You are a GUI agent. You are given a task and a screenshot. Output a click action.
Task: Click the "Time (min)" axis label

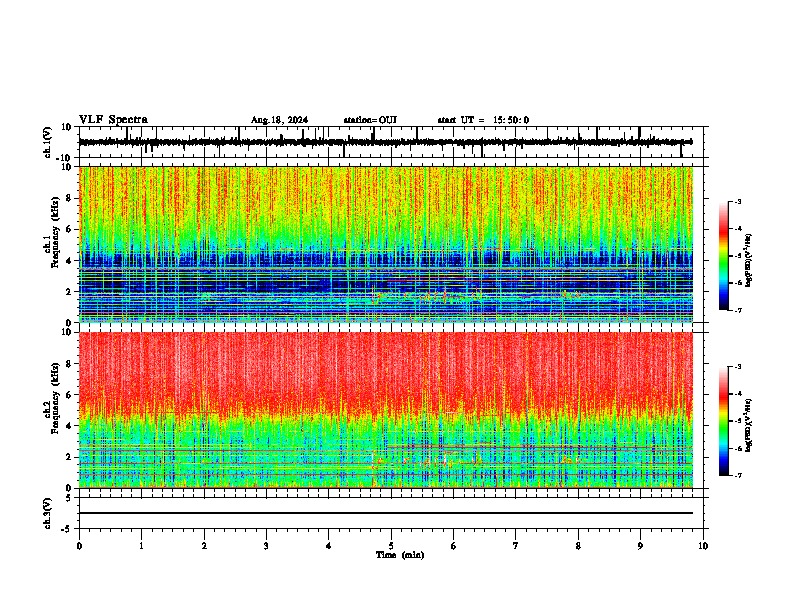coord(400,555)
